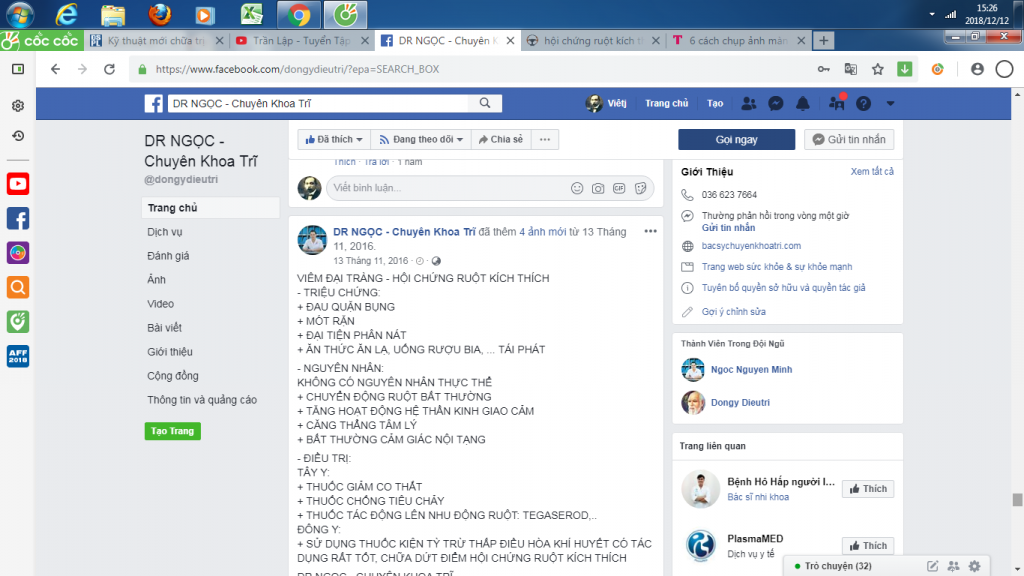This screenshot has width=1024, height=576.
Task: Switch to hội chứng ruột kích thích tab
Action: coord(594,40)
